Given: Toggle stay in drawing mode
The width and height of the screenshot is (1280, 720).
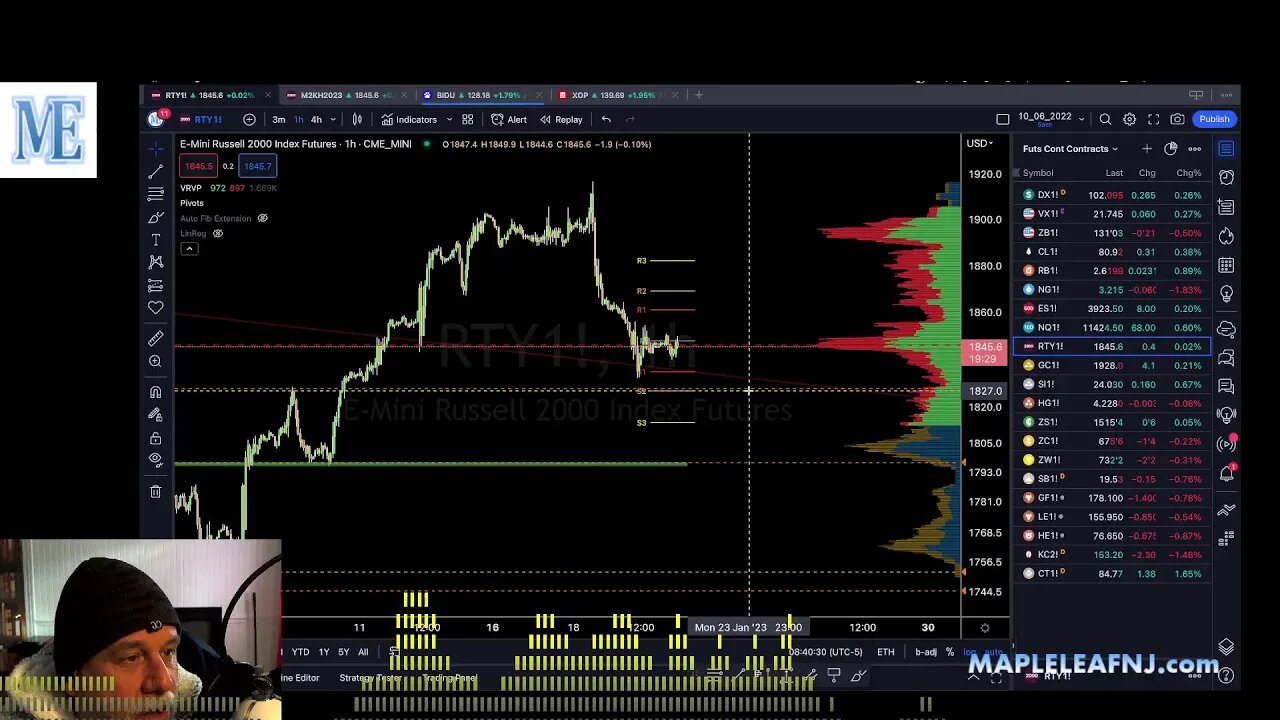Looking at the screenshot, I should click(156, 414).
